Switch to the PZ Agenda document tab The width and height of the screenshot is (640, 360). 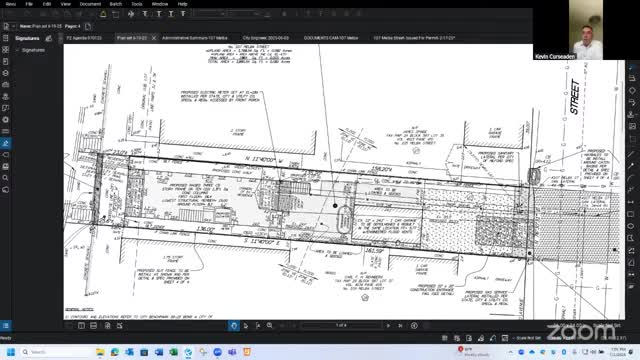tap(84, 38)
